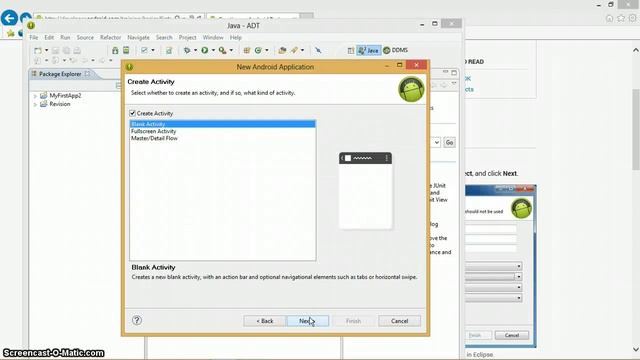Screen dimensions: 640x360
Task: Close the Package Explorer view tab
Action: pyautogui.click(x=87, y=74)
